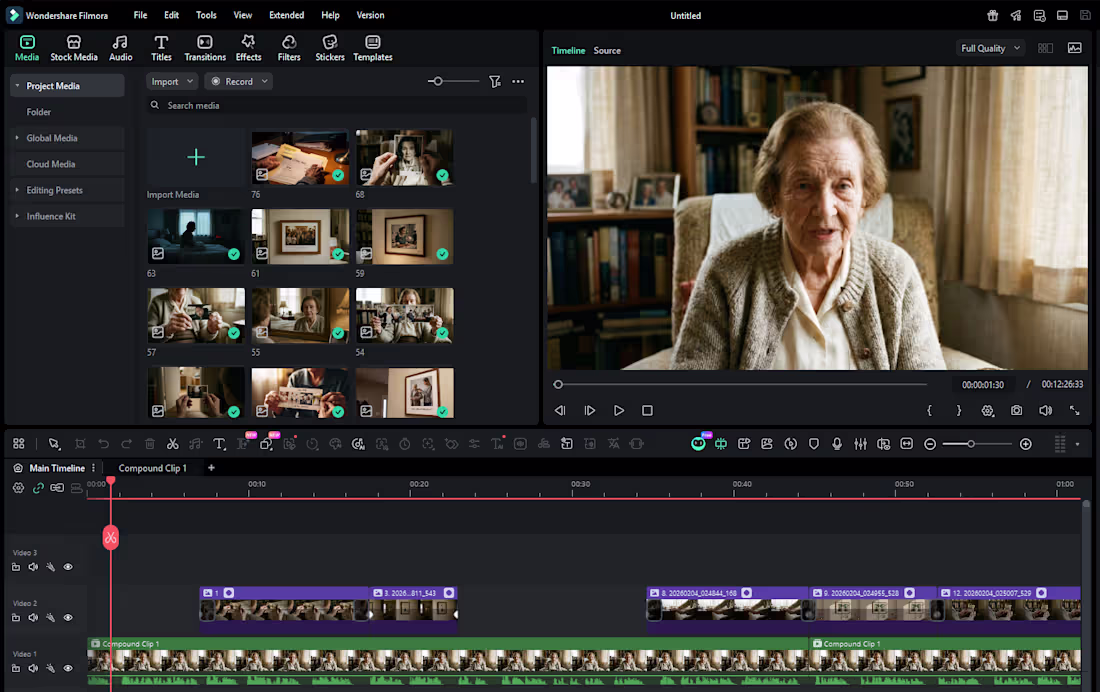The image size is (1100, 692).
Task: Click the voiceover microphone icon
Action: pyautogui.click(x=837, y=444)
